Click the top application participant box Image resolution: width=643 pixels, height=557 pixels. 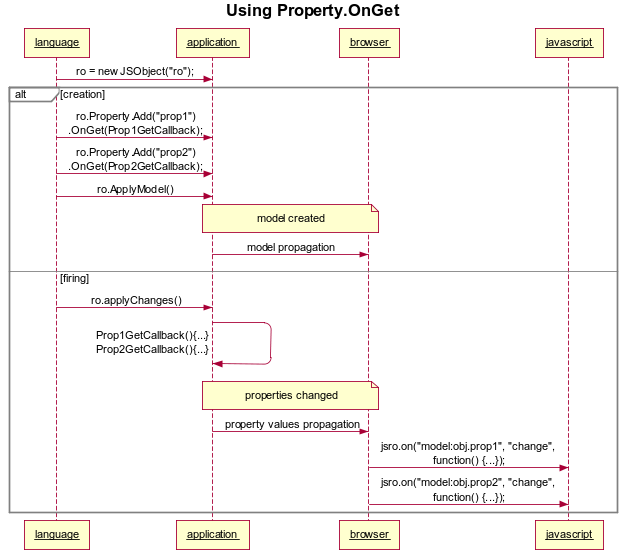212,43
